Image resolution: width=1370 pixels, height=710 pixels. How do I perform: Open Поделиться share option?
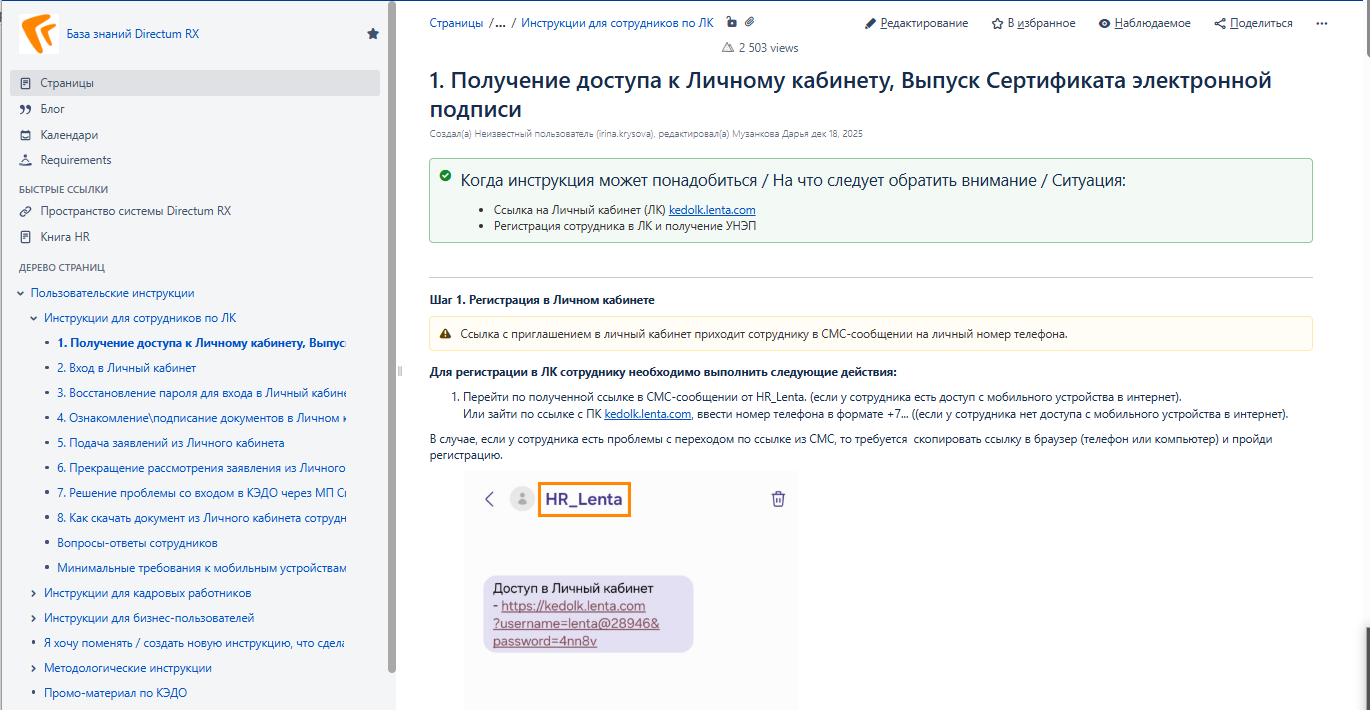point(1253,23)
